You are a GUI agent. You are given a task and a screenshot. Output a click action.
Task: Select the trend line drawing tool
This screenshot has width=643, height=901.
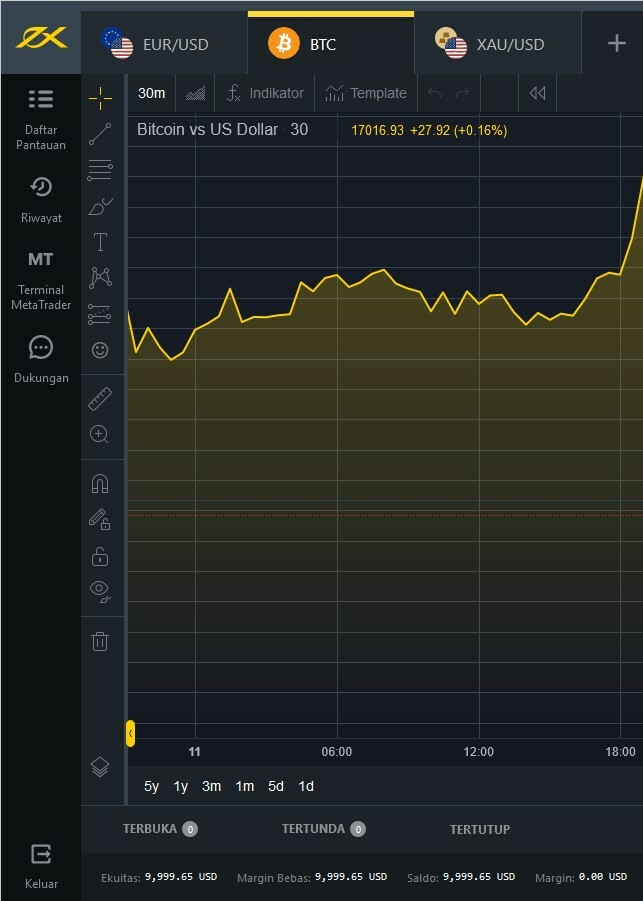[x=100, y=134]
